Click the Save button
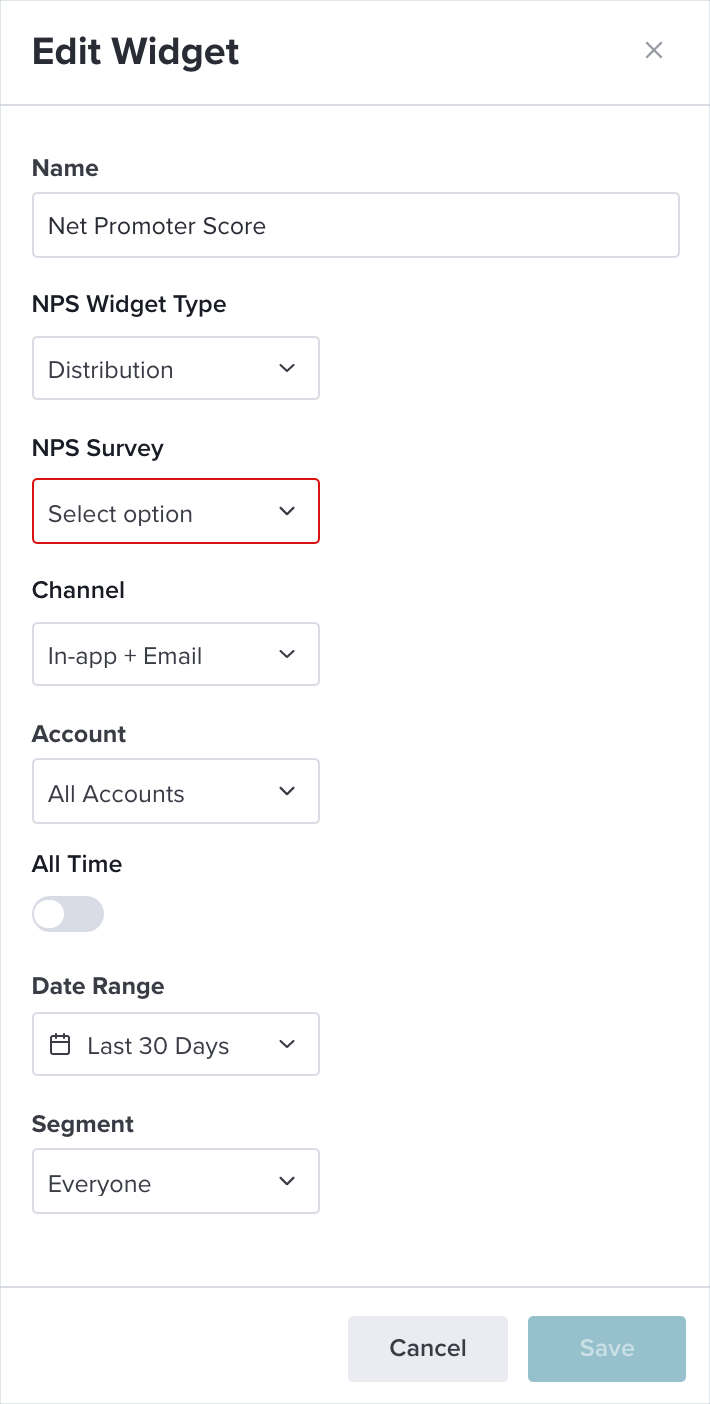Image resolution: width=710 pixels, height=1404 pixels. pyautogui.click(x=607, y=1348)
